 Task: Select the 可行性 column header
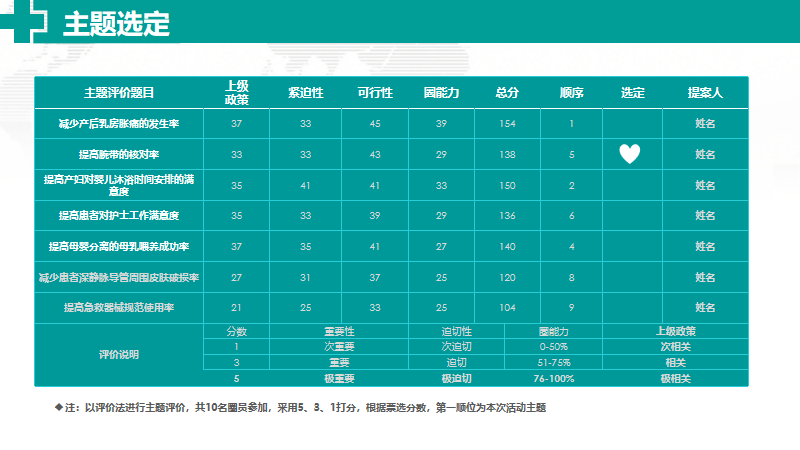[x=375, y=93]
